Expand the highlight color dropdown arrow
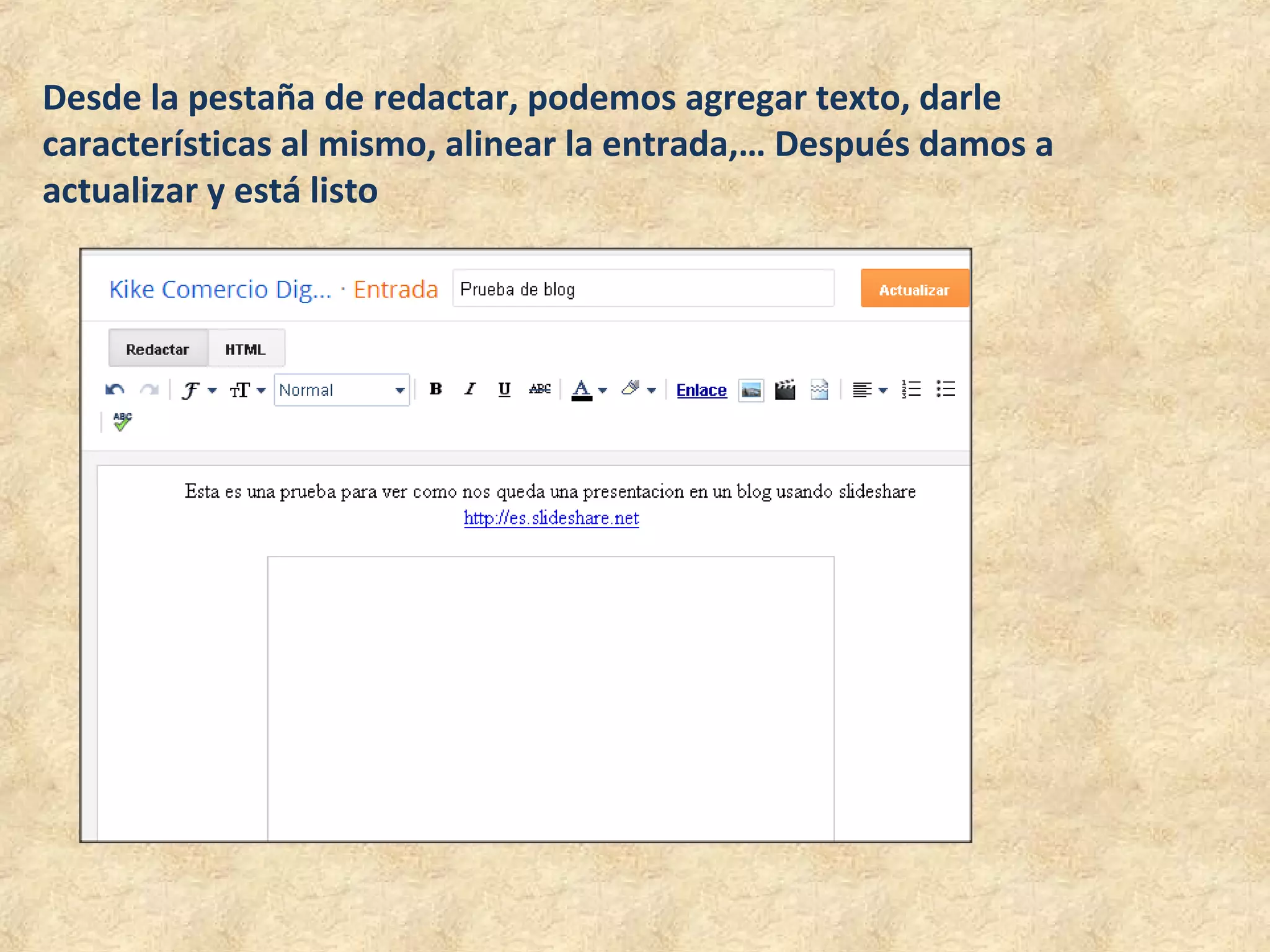 tap(651, 390)
